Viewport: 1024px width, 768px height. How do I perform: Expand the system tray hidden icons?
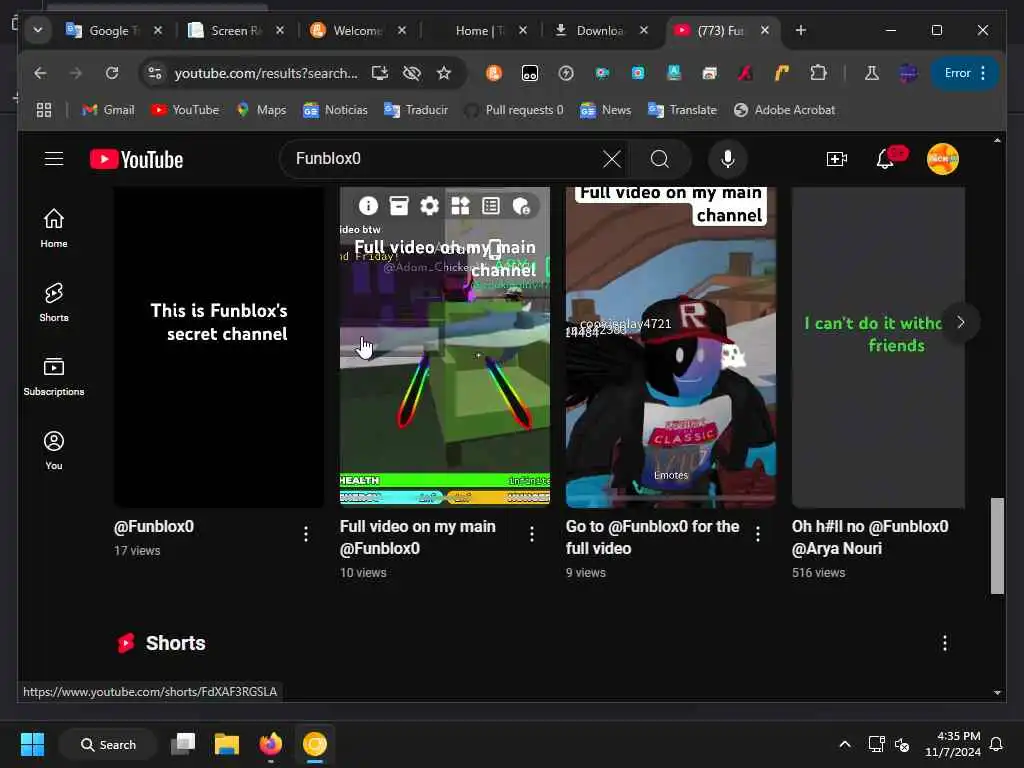[844, 744]
